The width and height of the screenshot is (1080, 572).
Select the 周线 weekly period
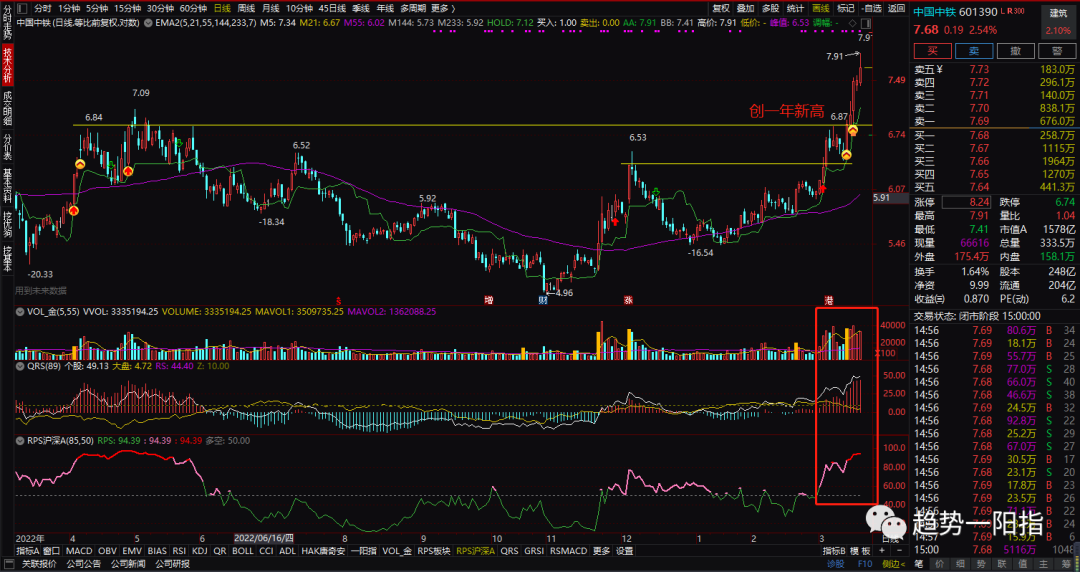(246, 8)
